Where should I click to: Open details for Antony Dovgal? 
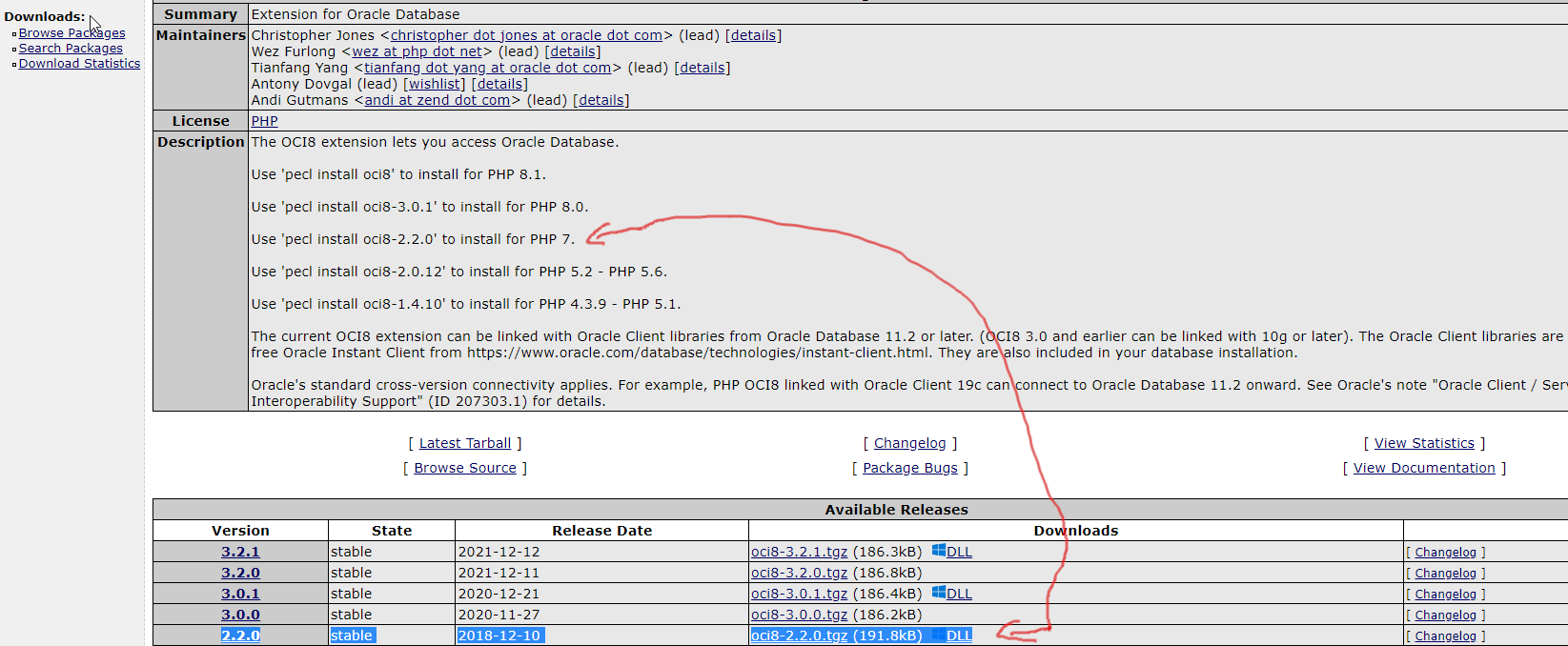[x=499, y=84]
